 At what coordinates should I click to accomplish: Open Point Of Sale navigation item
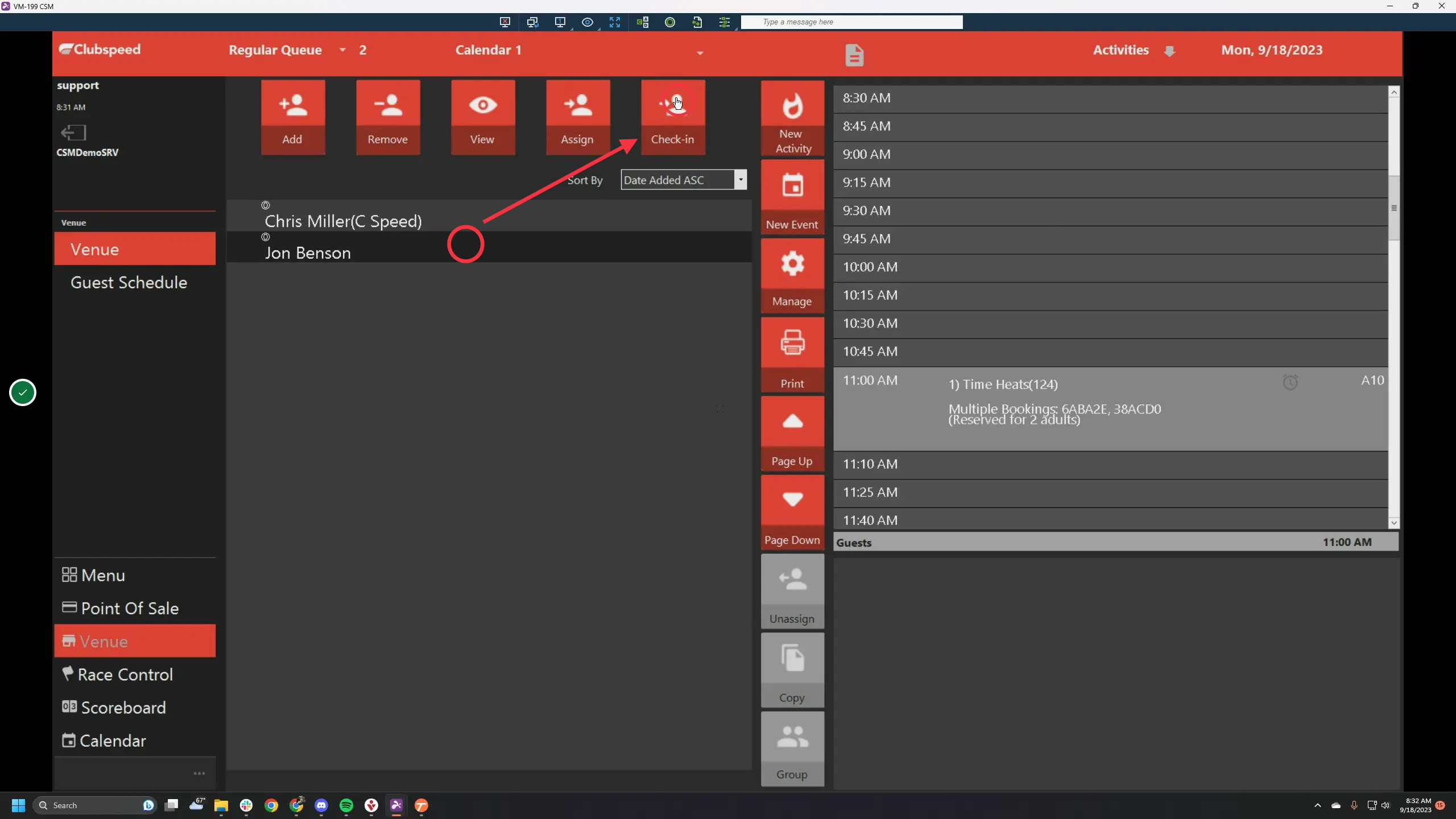(x=135, y=608)
